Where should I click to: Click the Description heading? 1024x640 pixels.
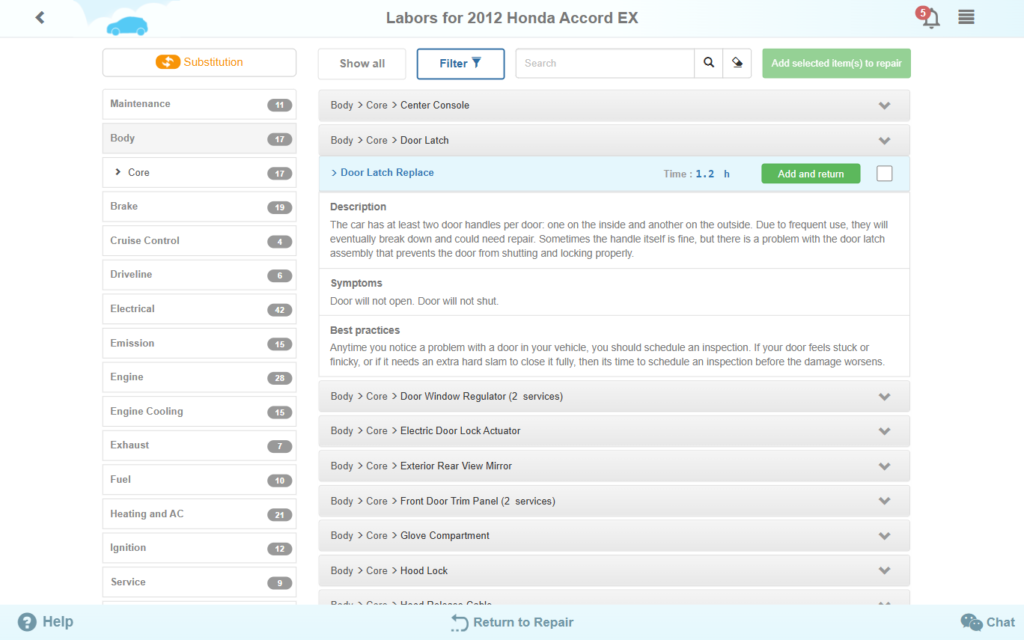[x=358, y=206]
